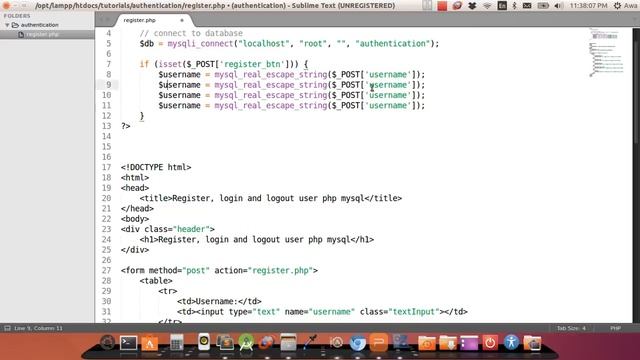Collapse the authentication folder in sidebar

[7, 25]
